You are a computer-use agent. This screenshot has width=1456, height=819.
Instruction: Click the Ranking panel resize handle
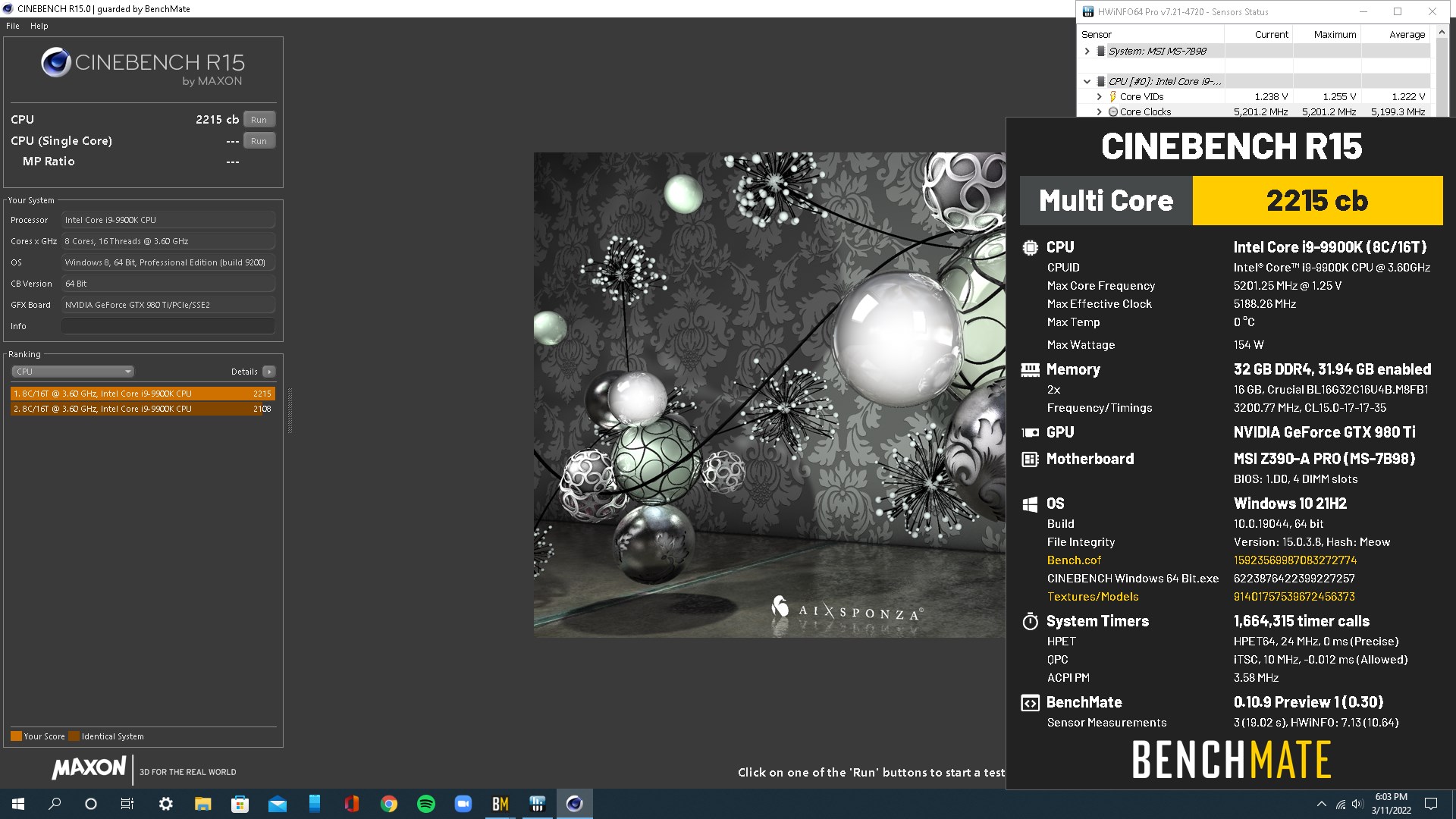pos(290,410)
